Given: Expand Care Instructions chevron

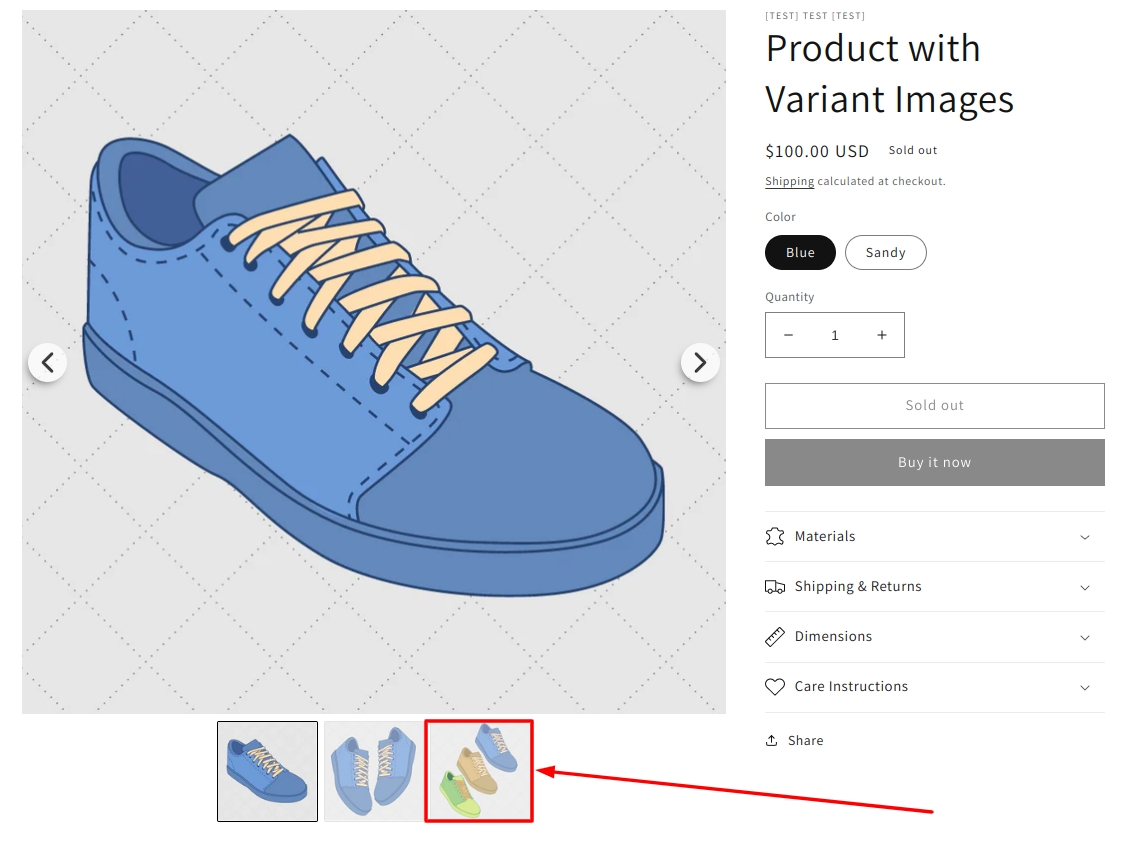Looking at the screenshot, I should pos(1085,687).
